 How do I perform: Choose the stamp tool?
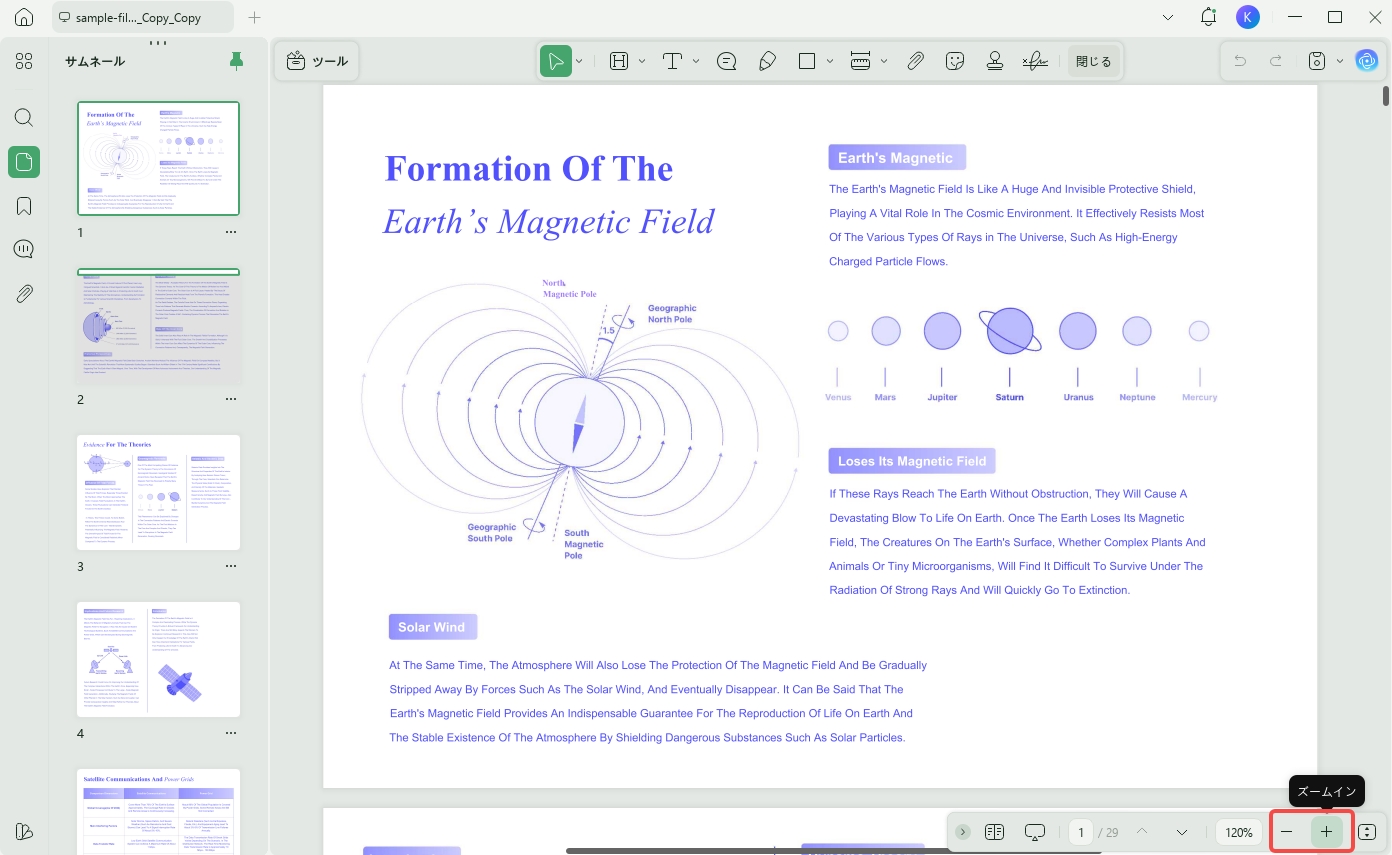coord(995,61)
